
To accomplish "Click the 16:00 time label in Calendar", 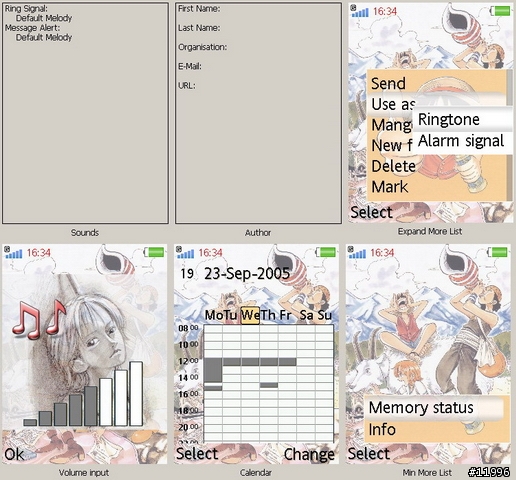I will (x=188, y=394).
